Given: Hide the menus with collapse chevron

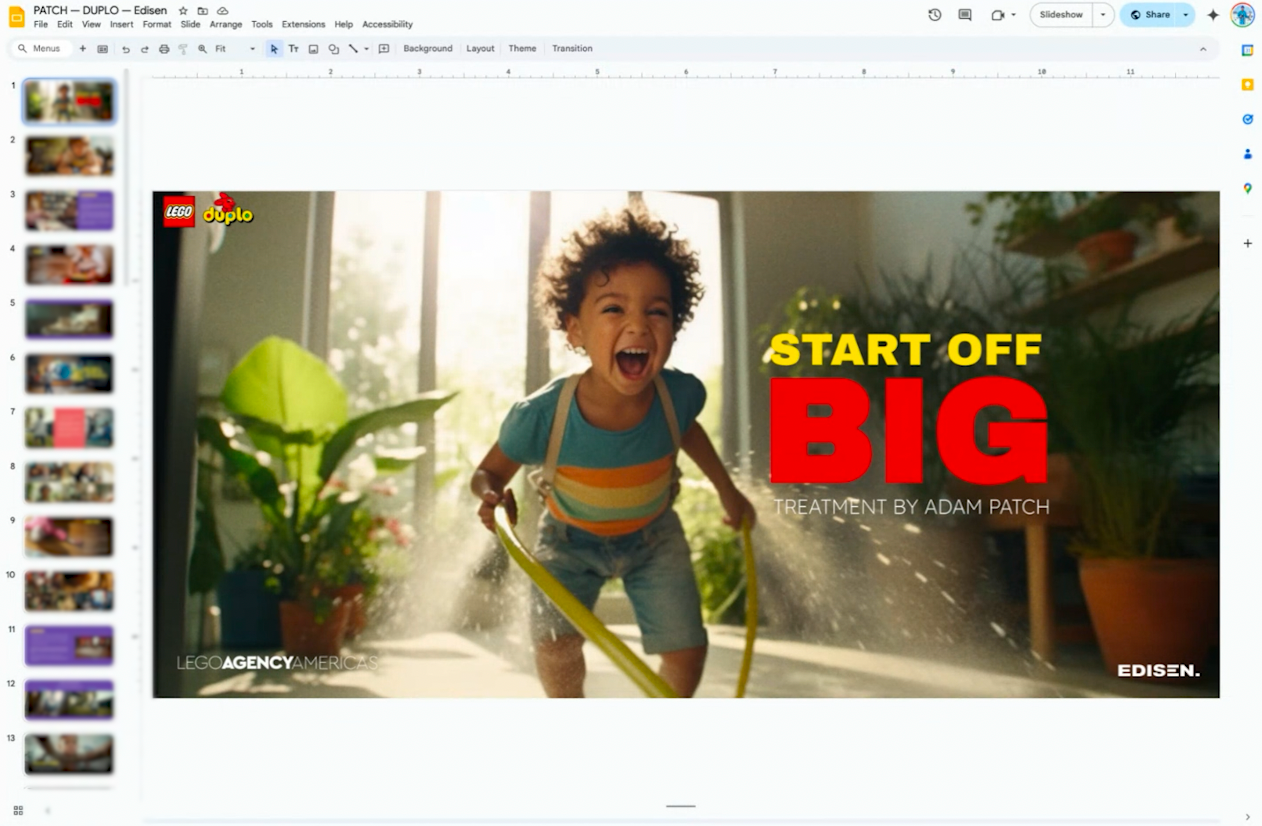Looking at the screenshot, I should [1203, 49].
